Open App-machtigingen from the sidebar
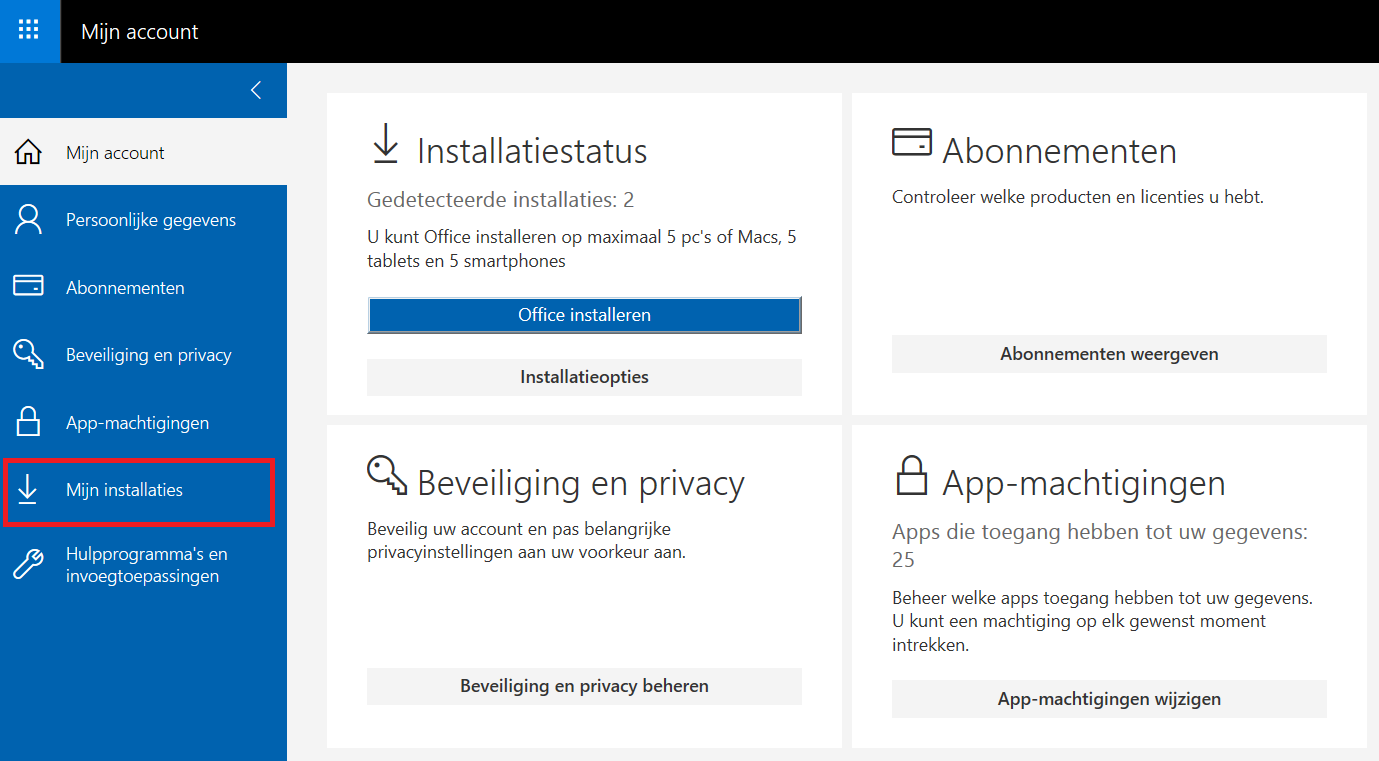This screenshot has height=761, width=1379. pyautogui.click(x=137, y=423)
